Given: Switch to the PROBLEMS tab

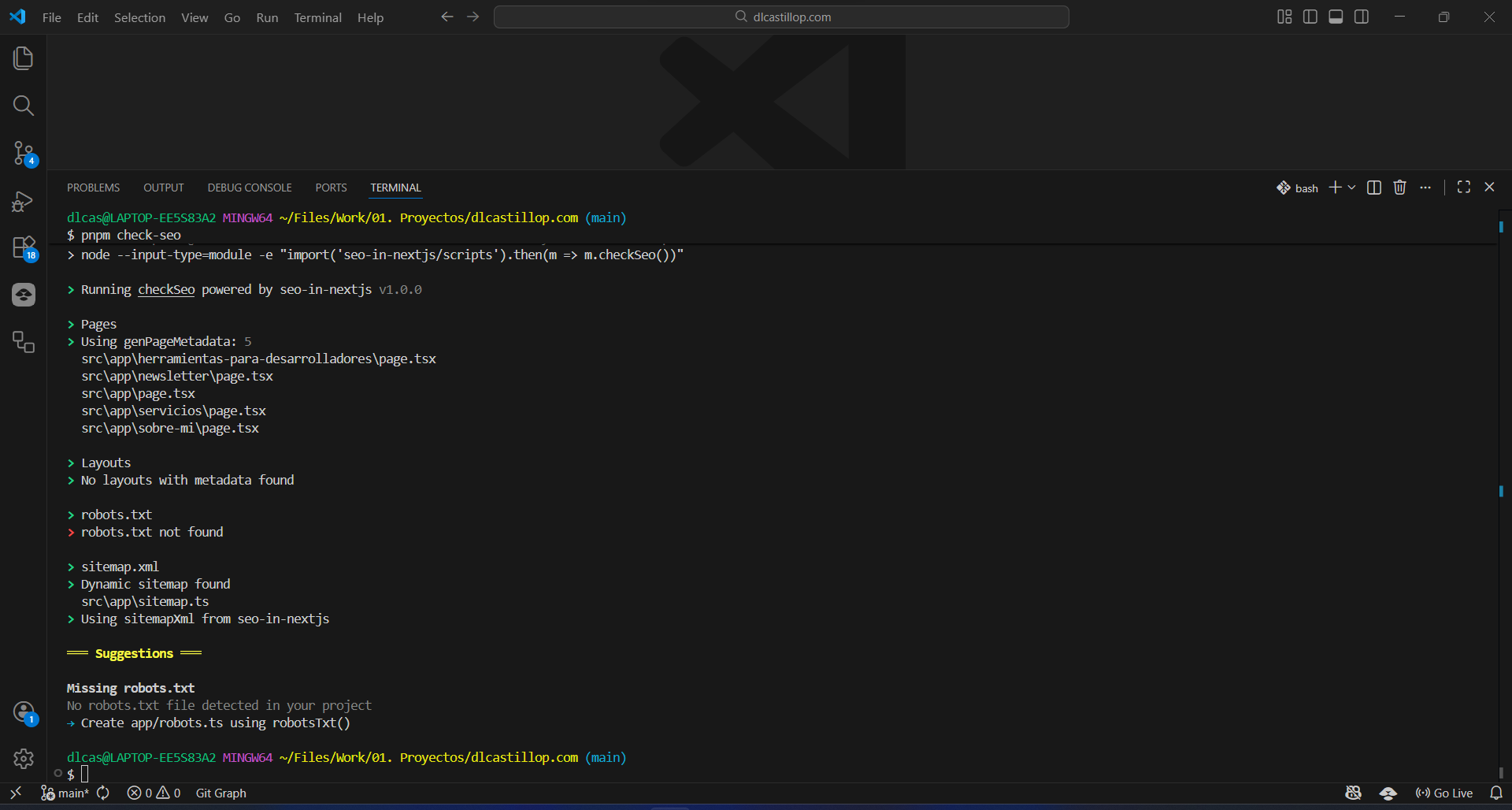Looking at the screenshot, I should click(x=93, y=188).
